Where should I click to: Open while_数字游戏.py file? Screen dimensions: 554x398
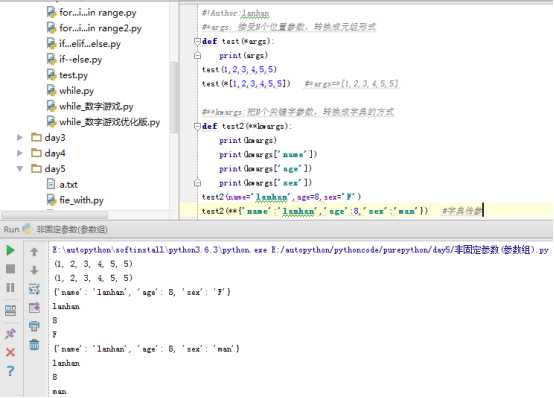(96, 106)
